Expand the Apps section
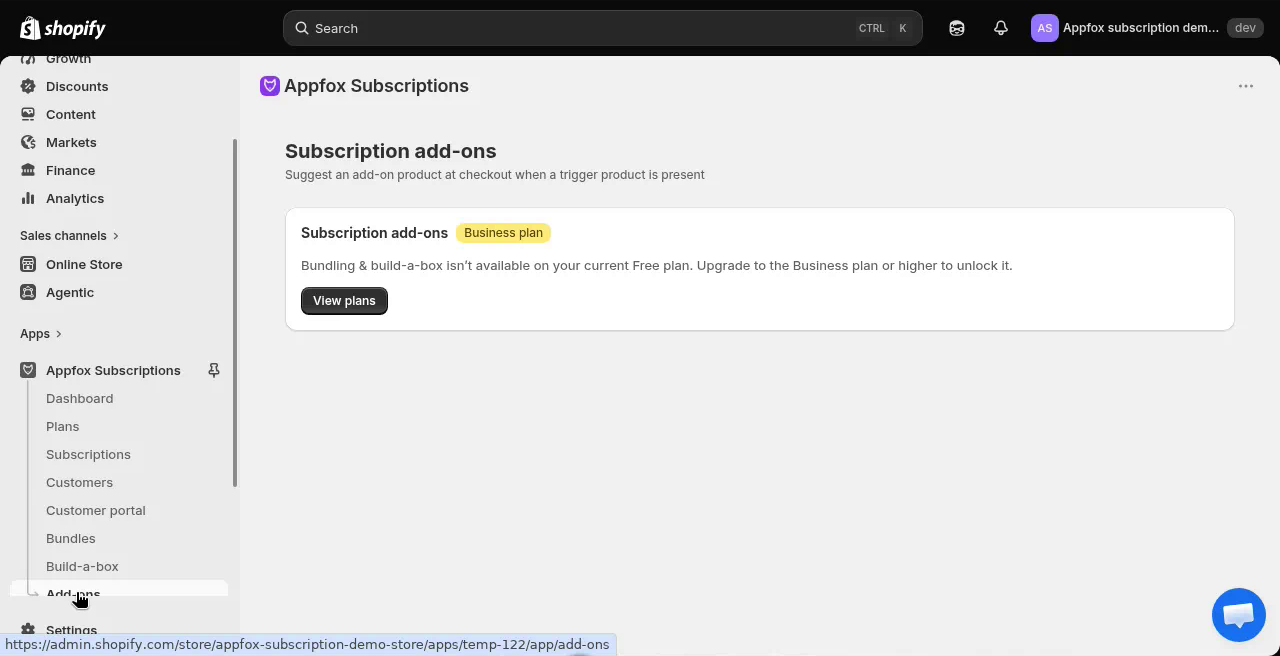 [41, 334]
